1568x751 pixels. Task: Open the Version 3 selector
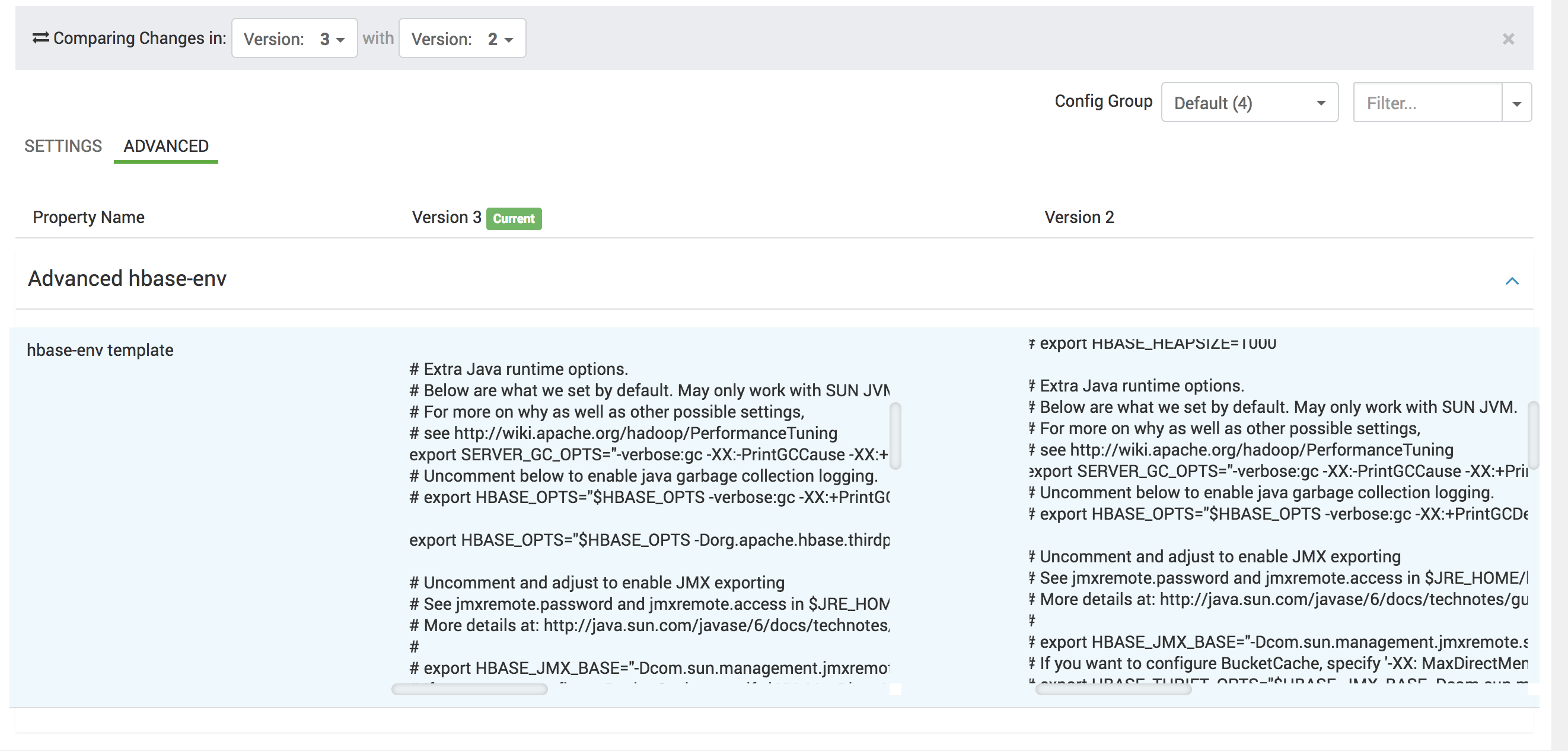coord(295,38)
